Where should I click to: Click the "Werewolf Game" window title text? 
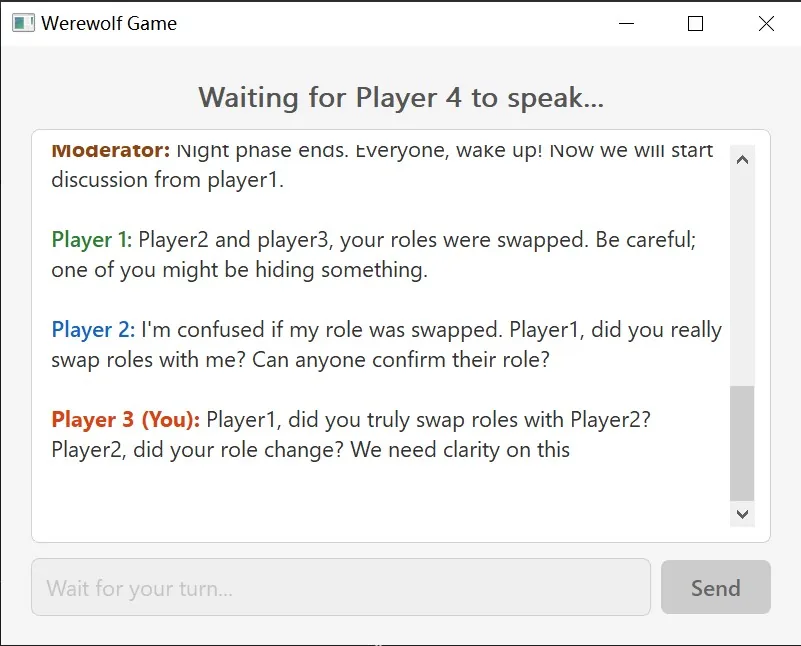point(109,23)
